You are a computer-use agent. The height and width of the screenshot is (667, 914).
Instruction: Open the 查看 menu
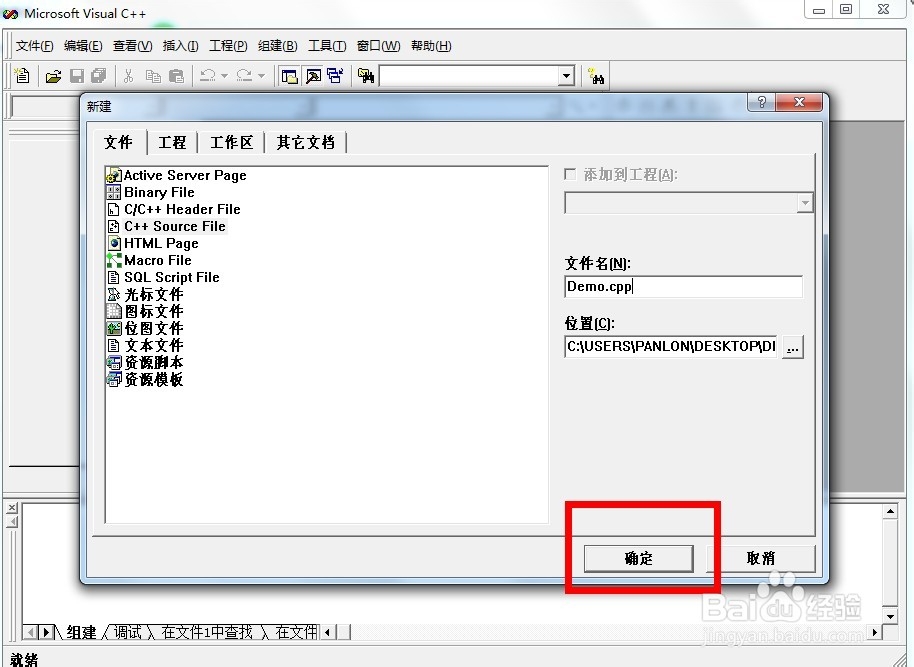(132, 45)
